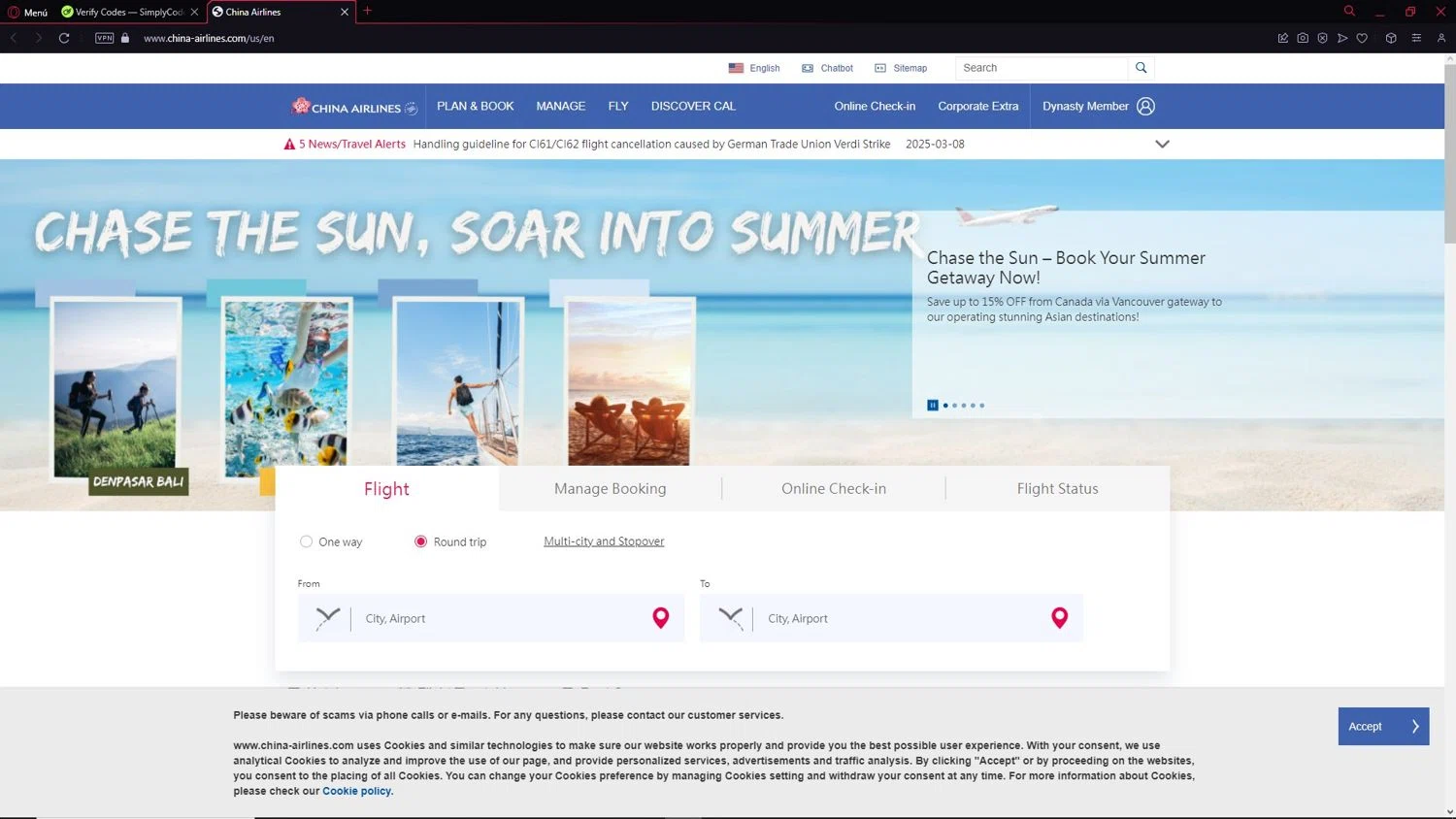The width and height of the screenshot is (1456, 819).
Task: Click the edit/pinboard icon in address bar
Action: pyautogui.click(x=1283, y=38)
